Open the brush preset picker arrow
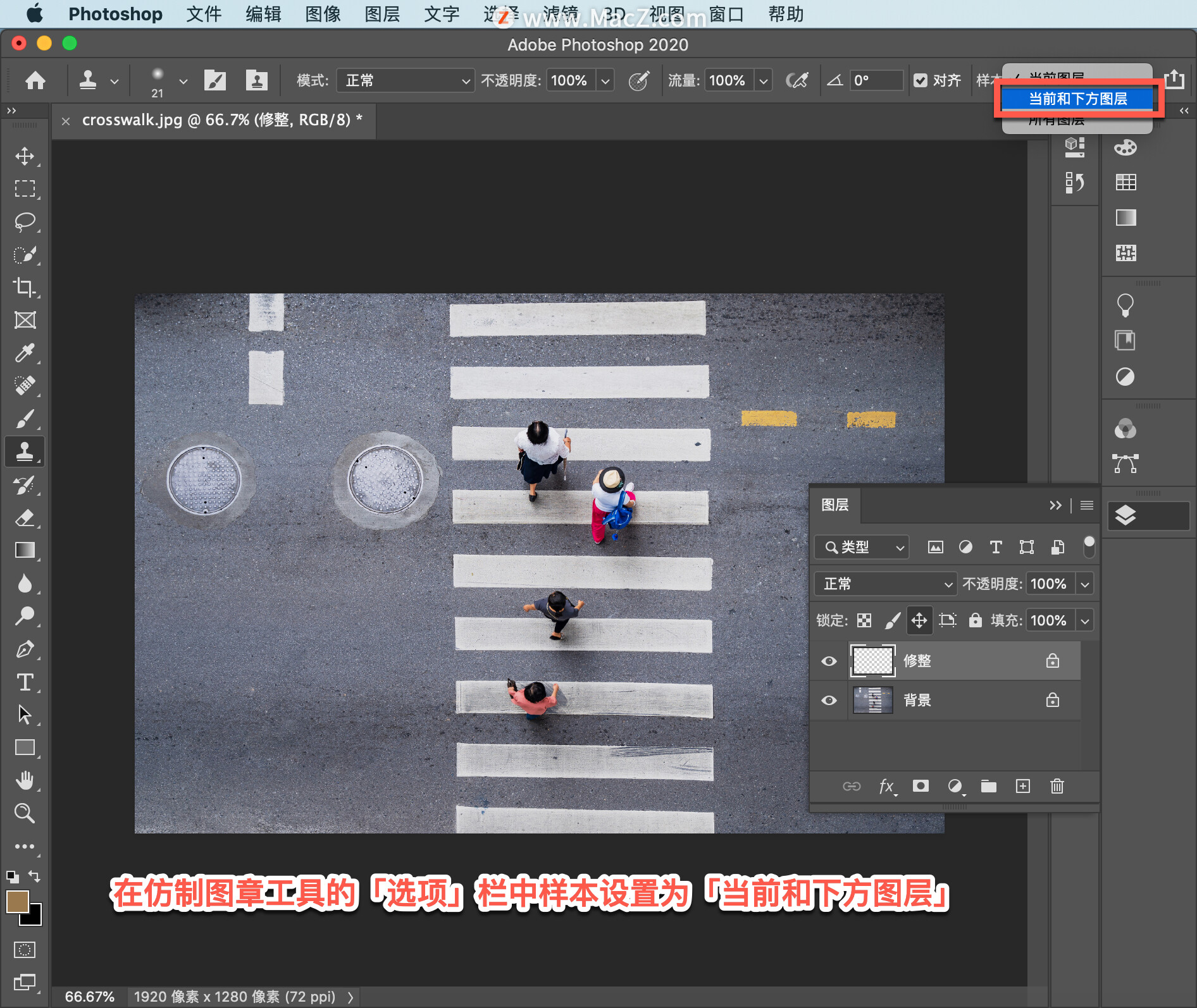This screenshot has width=1197, height=1008. tap(183, 81)
